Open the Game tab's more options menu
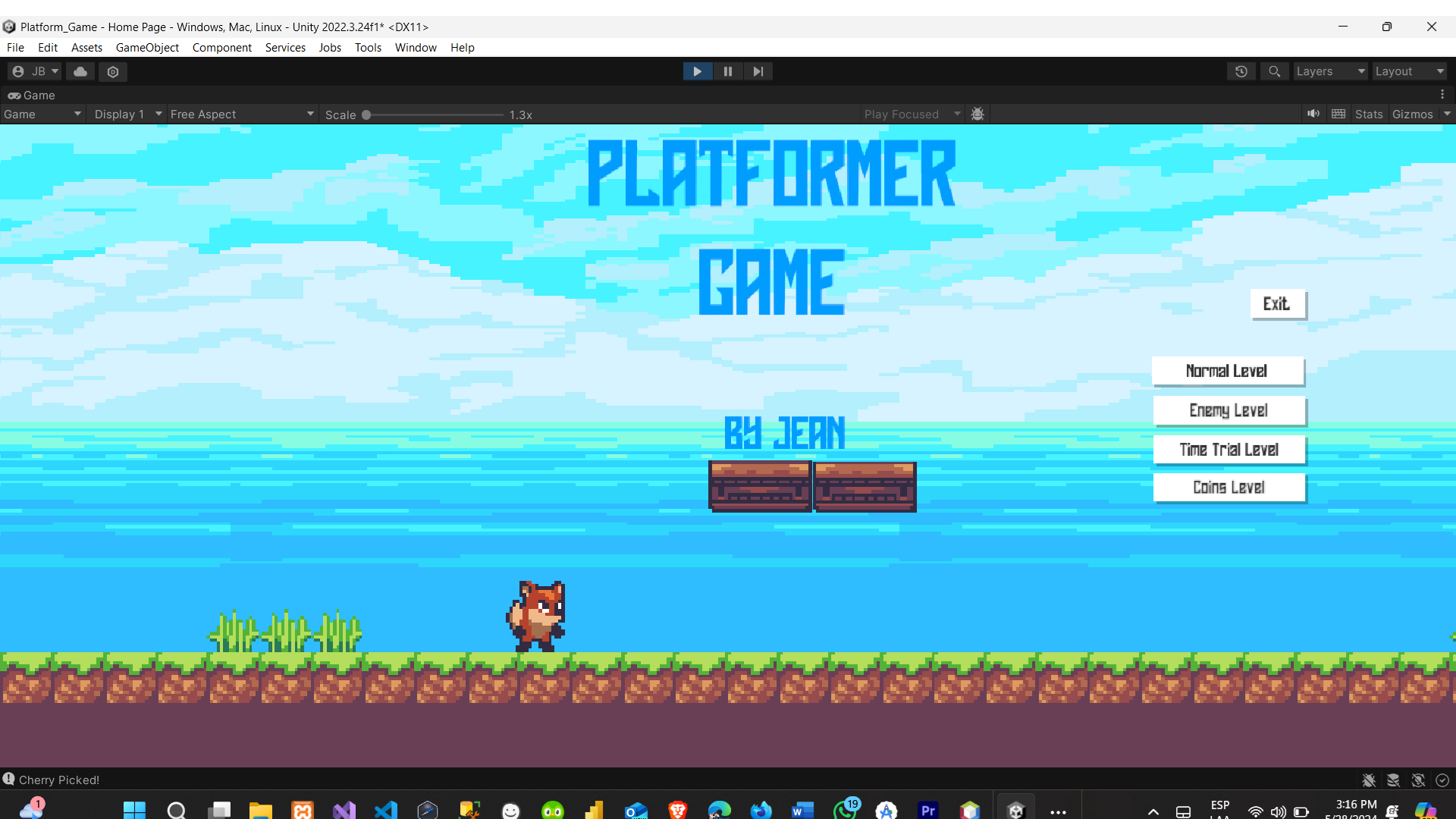Viewport: 1456px width, 819px height. coord(1442,95)
